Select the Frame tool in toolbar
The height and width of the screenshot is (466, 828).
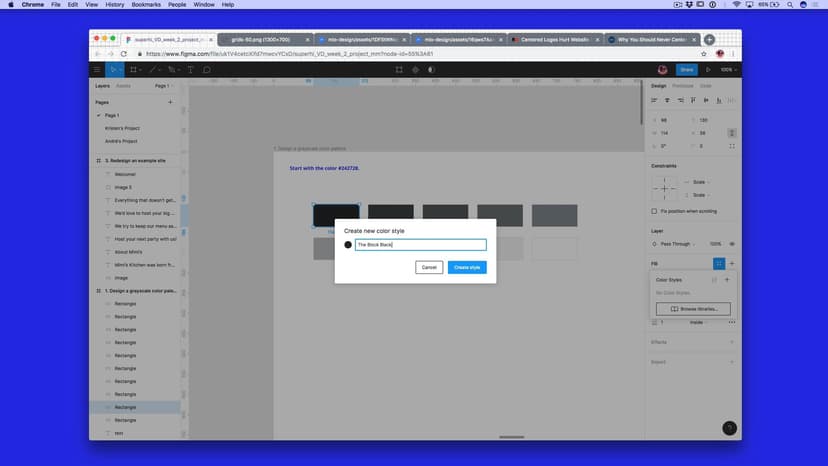135,70
